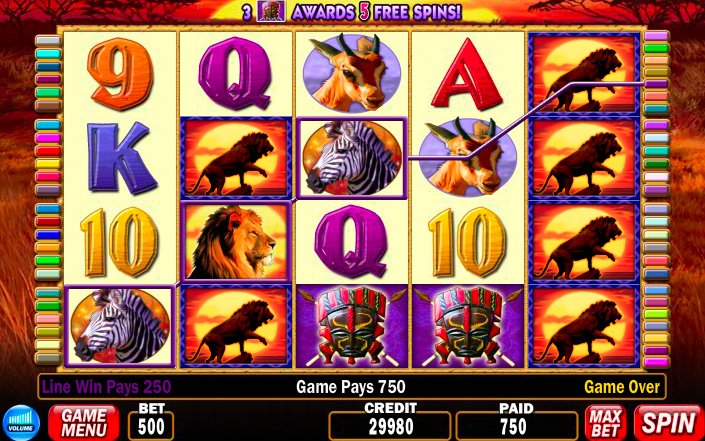Select the top gray payline marker on left
The width and height of the screenshot is (705, 441).
tap(48, 41)
